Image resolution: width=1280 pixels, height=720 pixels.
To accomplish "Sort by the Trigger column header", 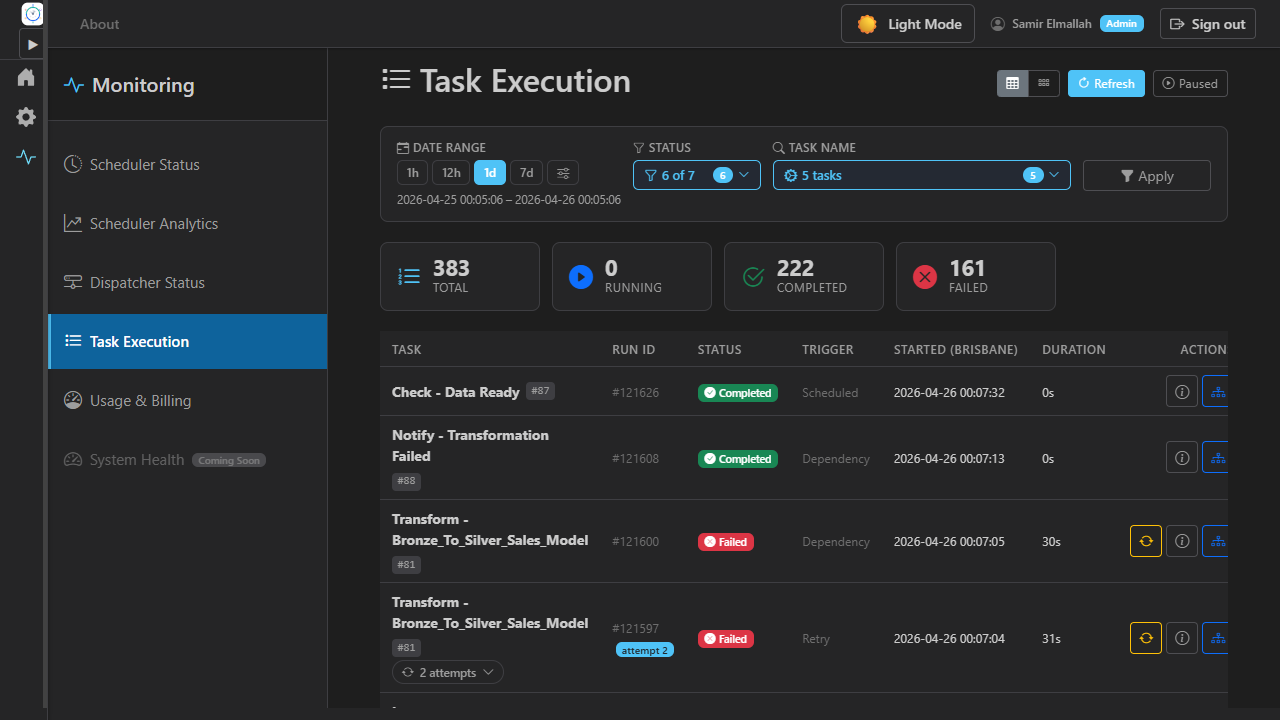I will 828,349.
